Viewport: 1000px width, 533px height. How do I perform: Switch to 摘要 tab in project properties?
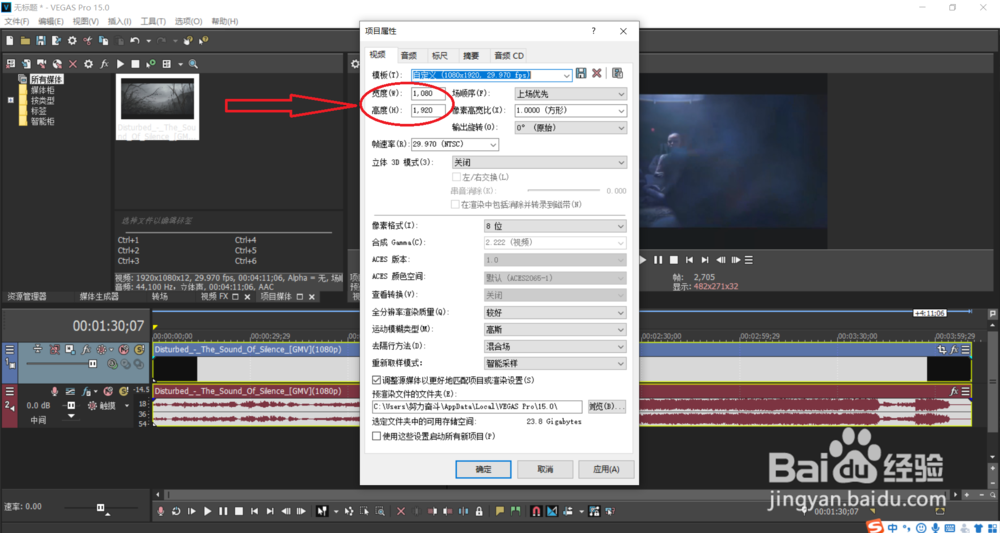click(x=471, y=55)
